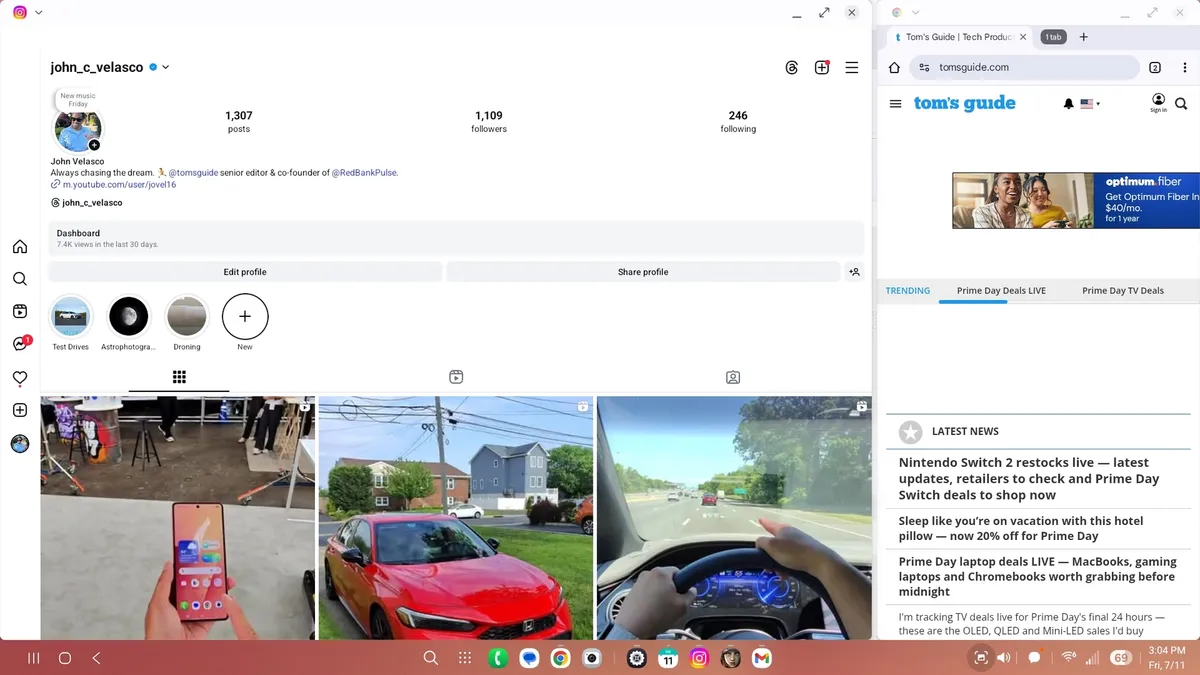Open Reels from Instagram sidebar

pyautogui.click(x=20, y=311)
